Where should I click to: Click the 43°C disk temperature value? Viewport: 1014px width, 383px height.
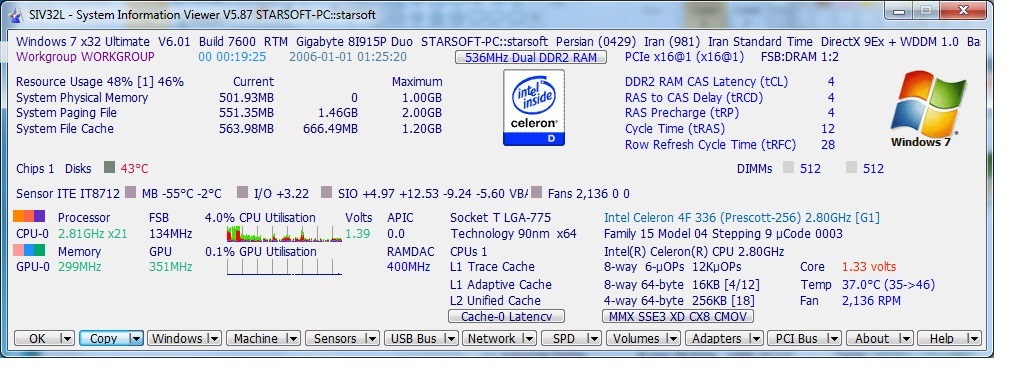click(x=135, y=169)
